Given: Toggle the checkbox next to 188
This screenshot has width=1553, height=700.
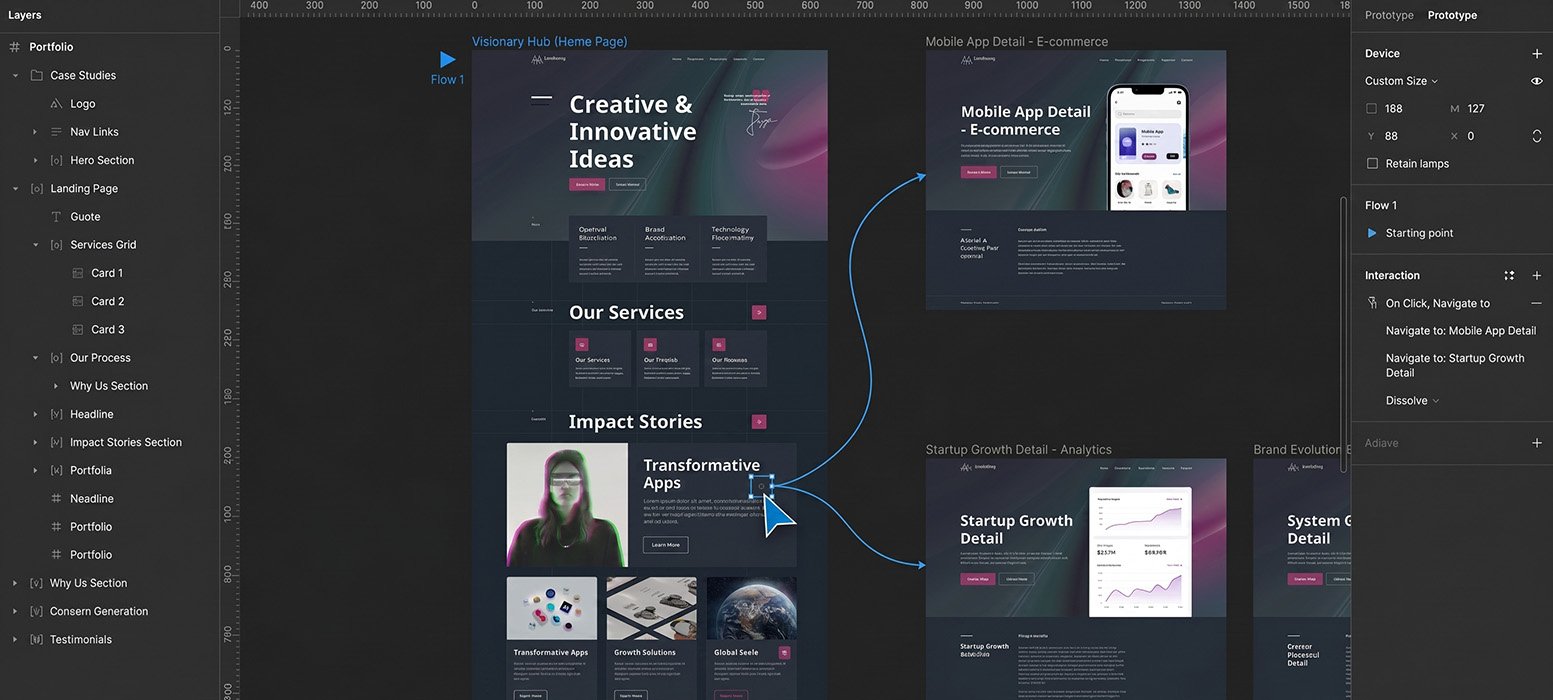Looking at the screenshot, I should coord(1372,108).
